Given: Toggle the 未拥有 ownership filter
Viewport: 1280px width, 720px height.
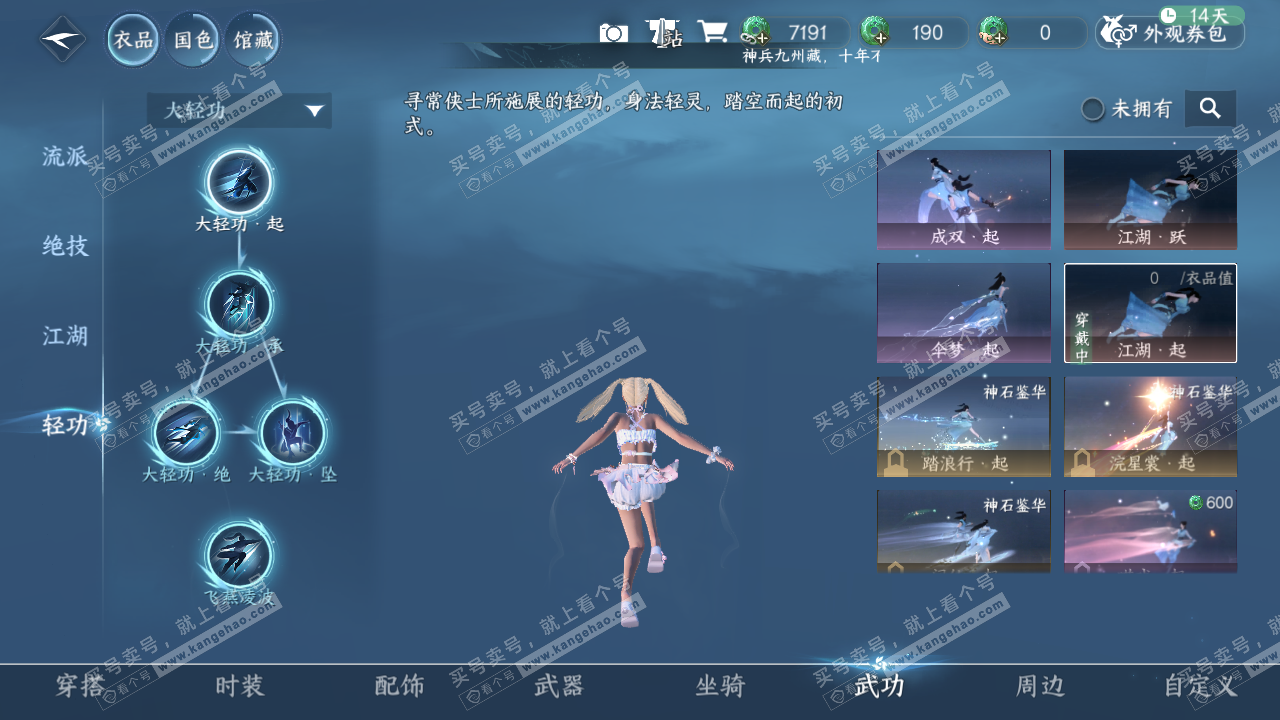Looking at the screenshot, I should (x=1092, y=109).
